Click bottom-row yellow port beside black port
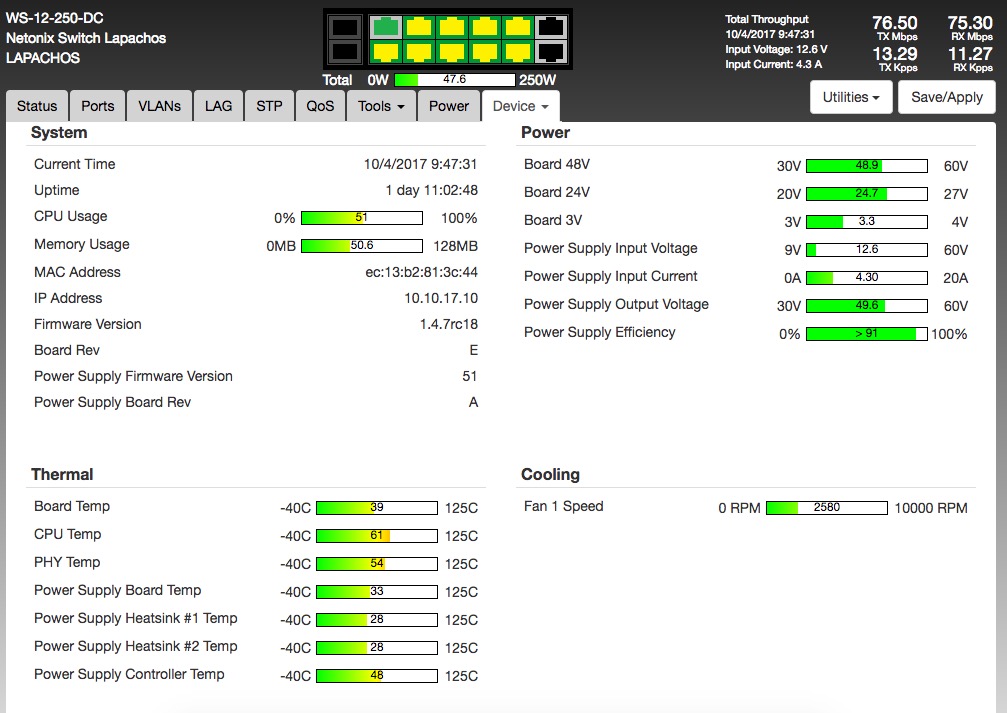The width and height of the screenshot is (1007, 713). tap(517, 51)
